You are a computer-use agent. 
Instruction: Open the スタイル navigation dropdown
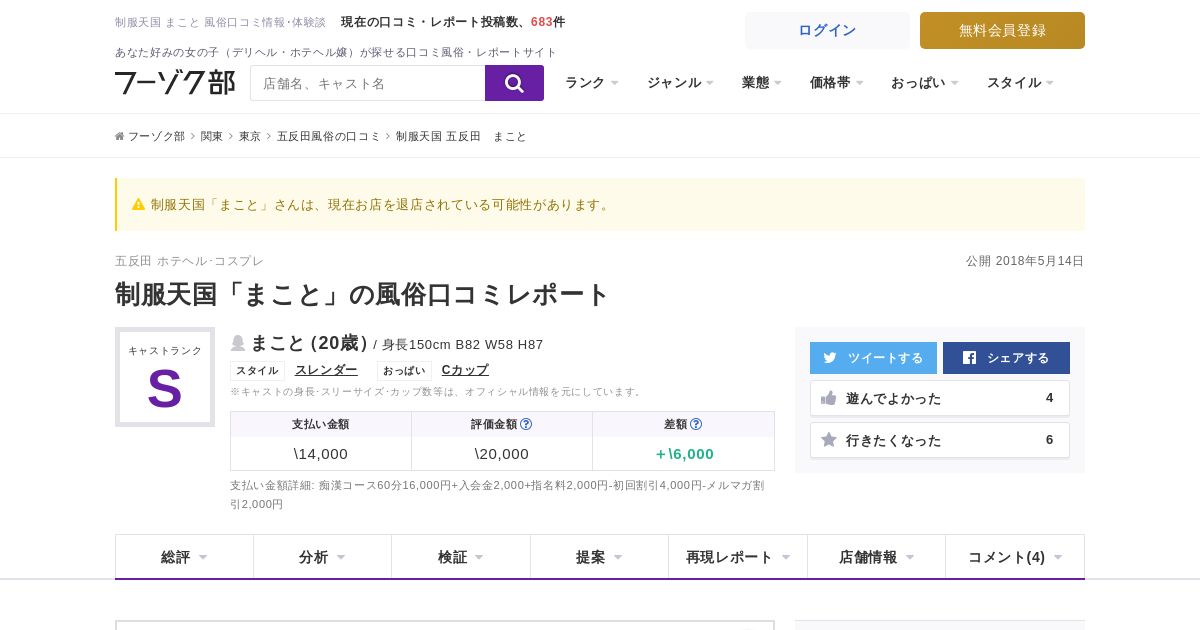coord(1020,83)
